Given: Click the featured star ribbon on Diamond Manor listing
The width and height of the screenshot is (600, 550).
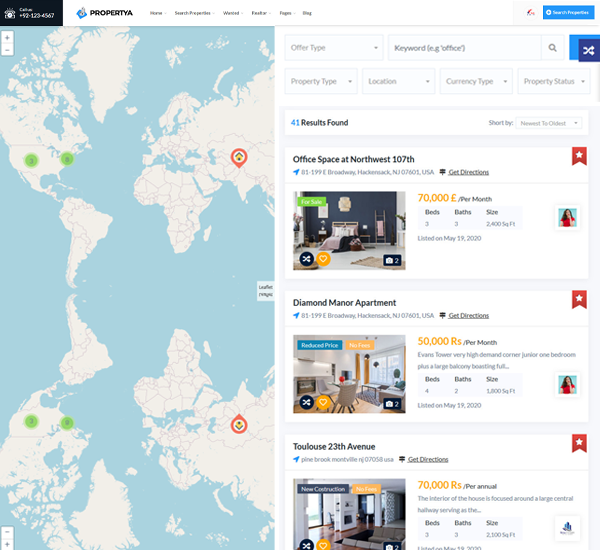Looking at the screenshot, I should 579,299.
